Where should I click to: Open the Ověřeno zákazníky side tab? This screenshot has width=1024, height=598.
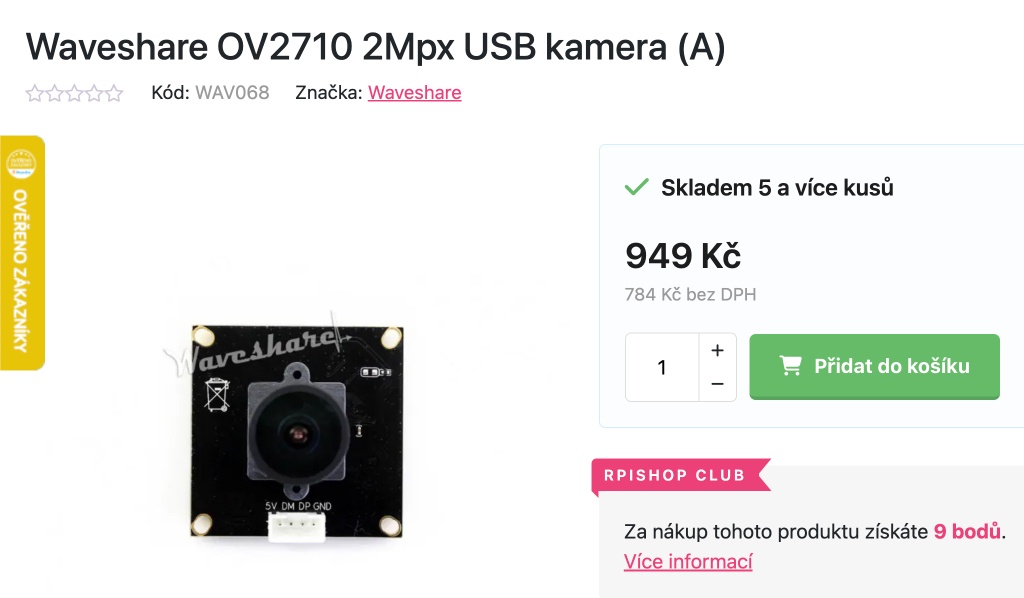coord(22,253)
